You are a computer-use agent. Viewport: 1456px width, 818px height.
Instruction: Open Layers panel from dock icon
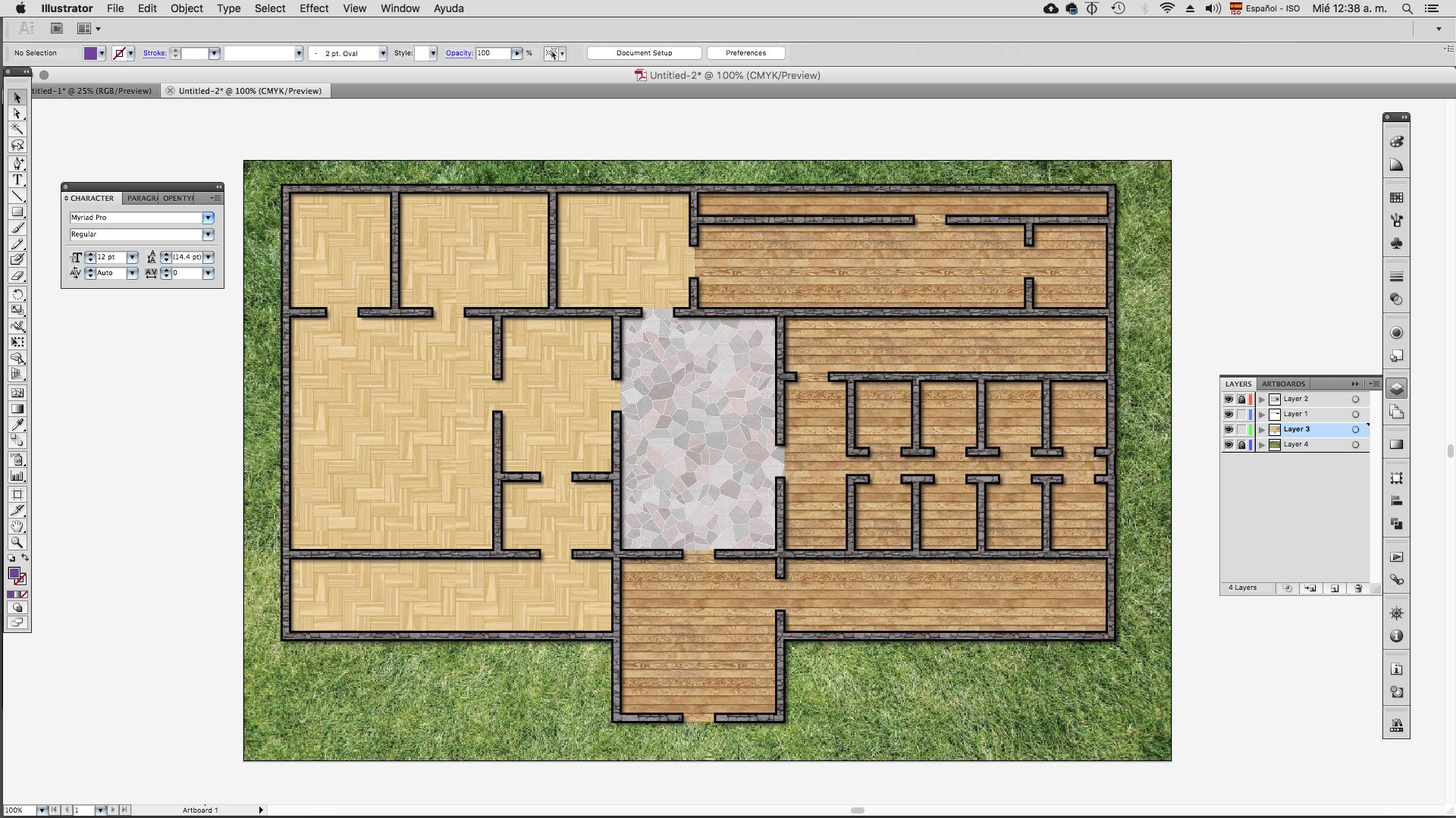tap(1397, 389)
